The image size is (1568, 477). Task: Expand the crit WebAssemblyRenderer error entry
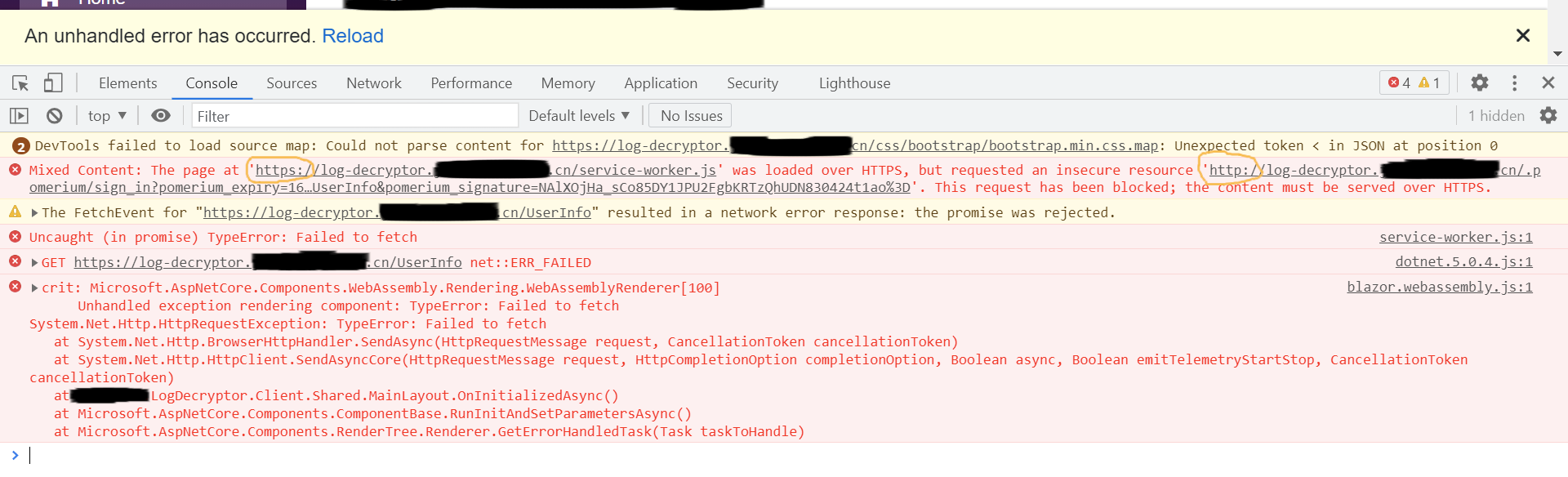pos(34,288)
